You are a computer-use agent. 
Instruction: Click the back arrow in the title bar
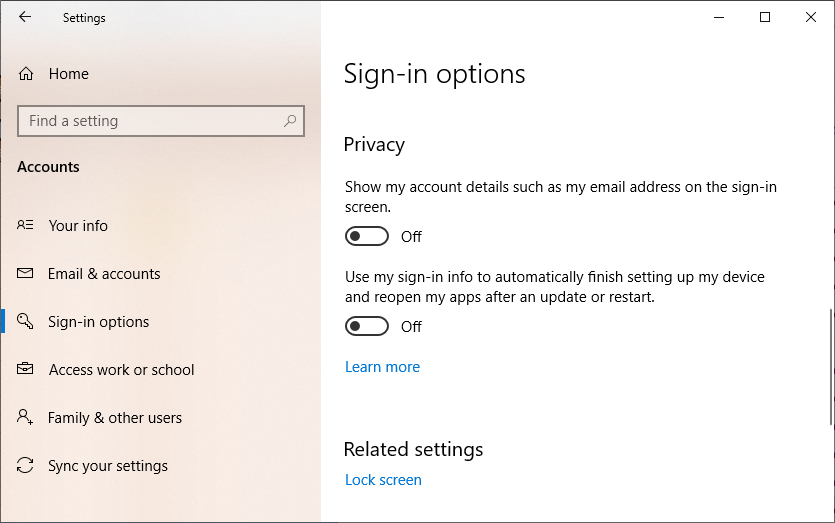25,17
